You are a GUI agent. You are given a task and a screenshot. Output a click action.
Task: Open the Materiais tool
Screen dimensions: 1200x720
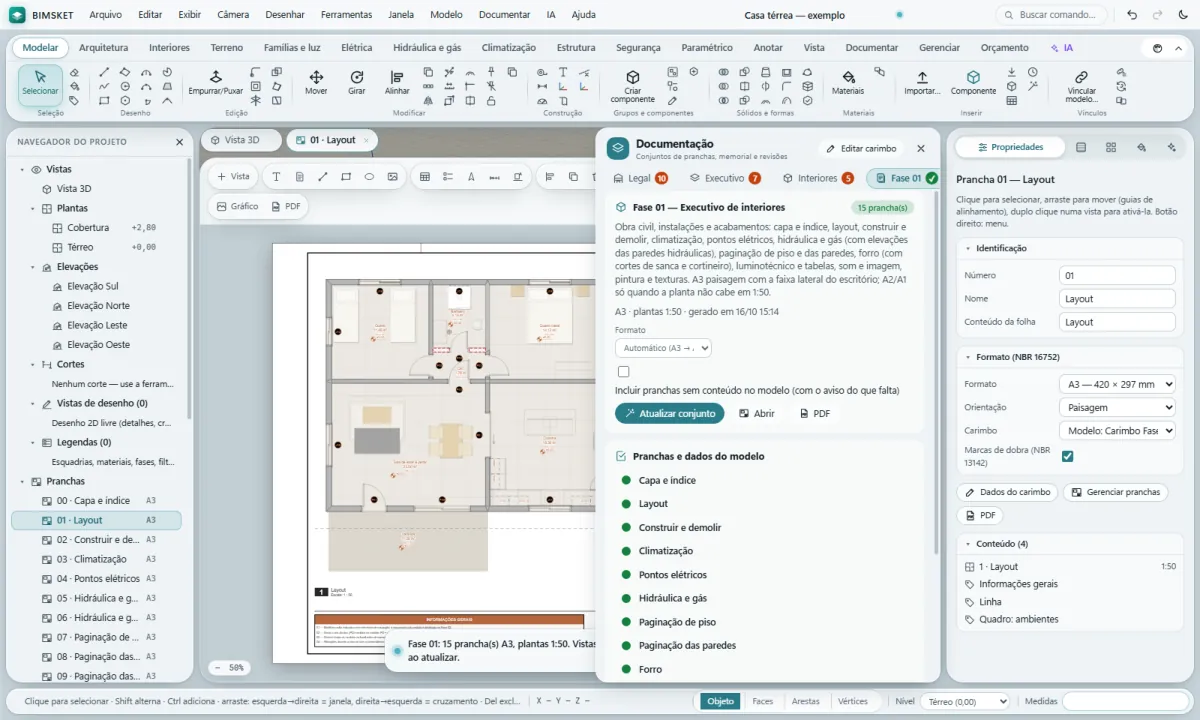coord(848,83)
